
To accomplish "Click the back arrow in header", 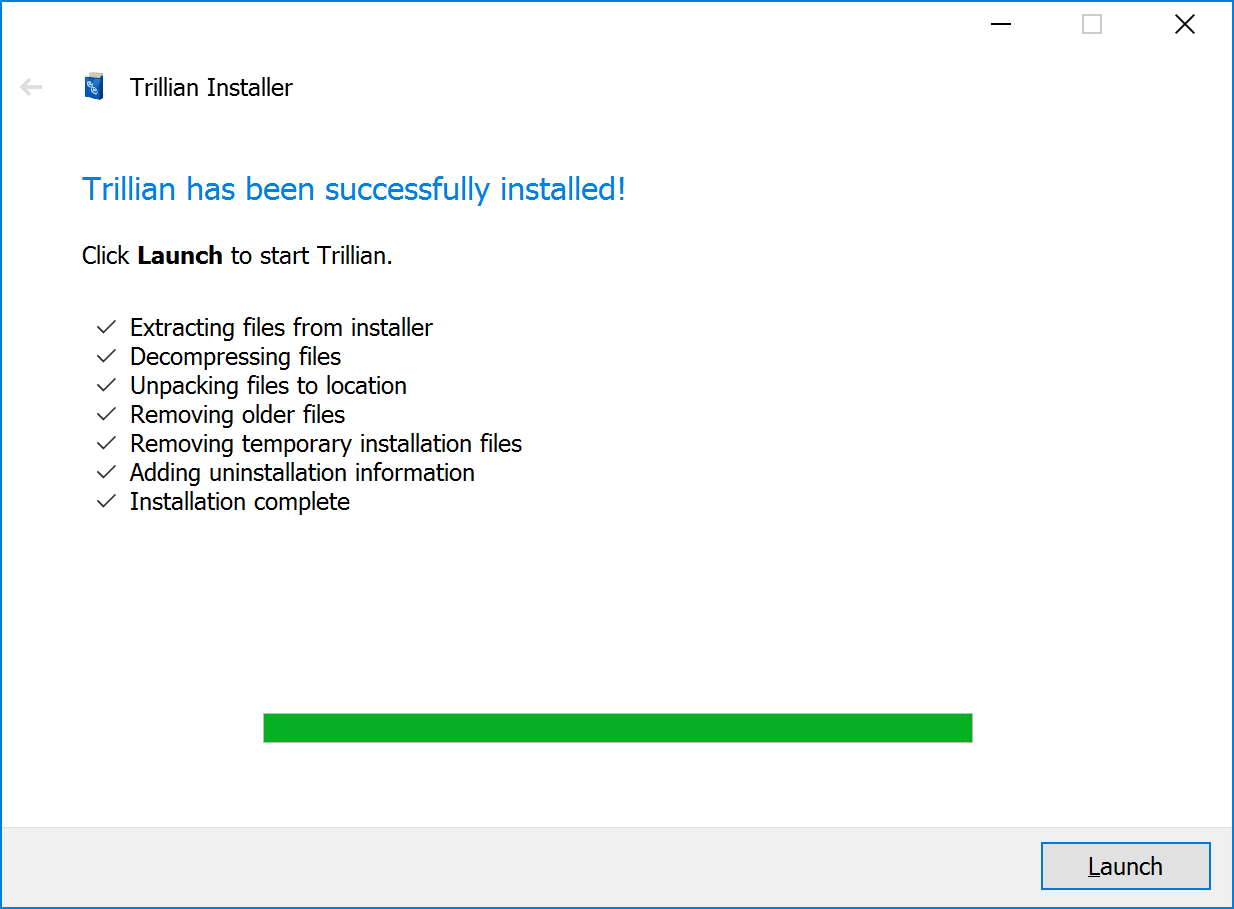I will [32, 87].
